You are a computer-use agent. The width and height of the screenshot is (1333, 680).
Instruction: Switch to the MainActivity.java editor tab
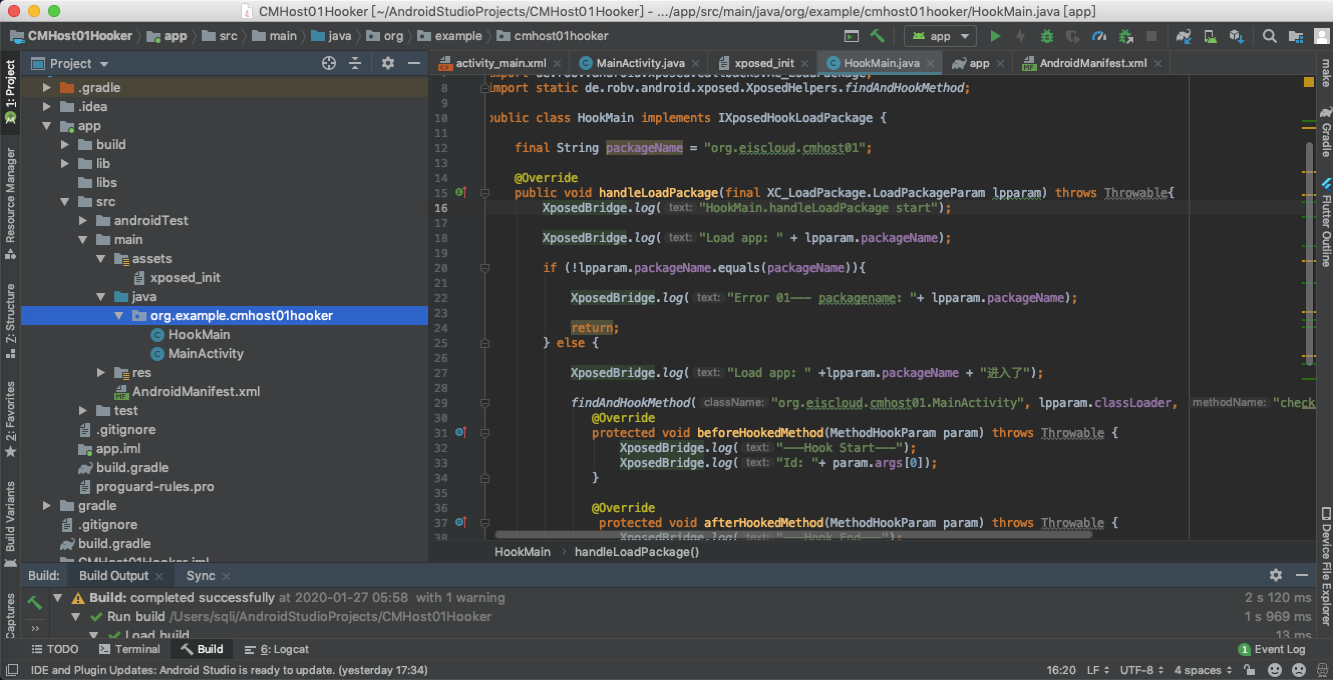[640, 63]
